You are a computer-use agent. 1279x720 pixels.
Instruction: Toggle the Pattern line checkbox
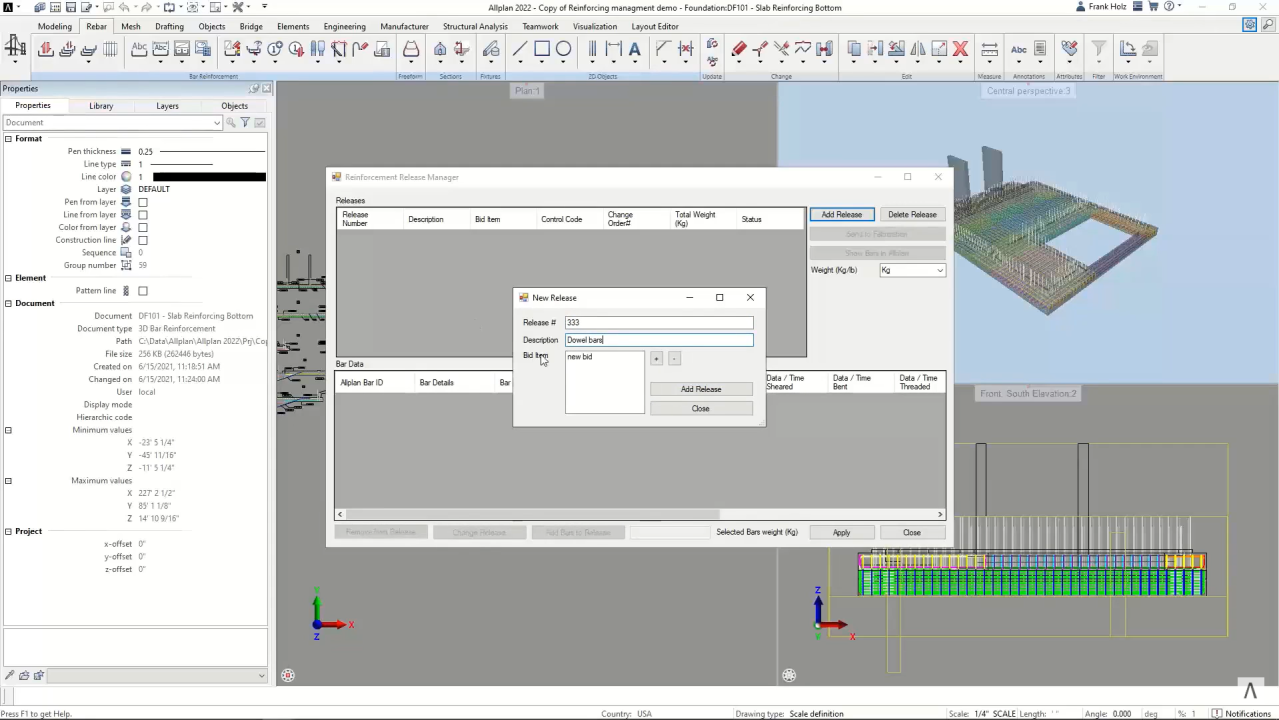tap(143, 290)
